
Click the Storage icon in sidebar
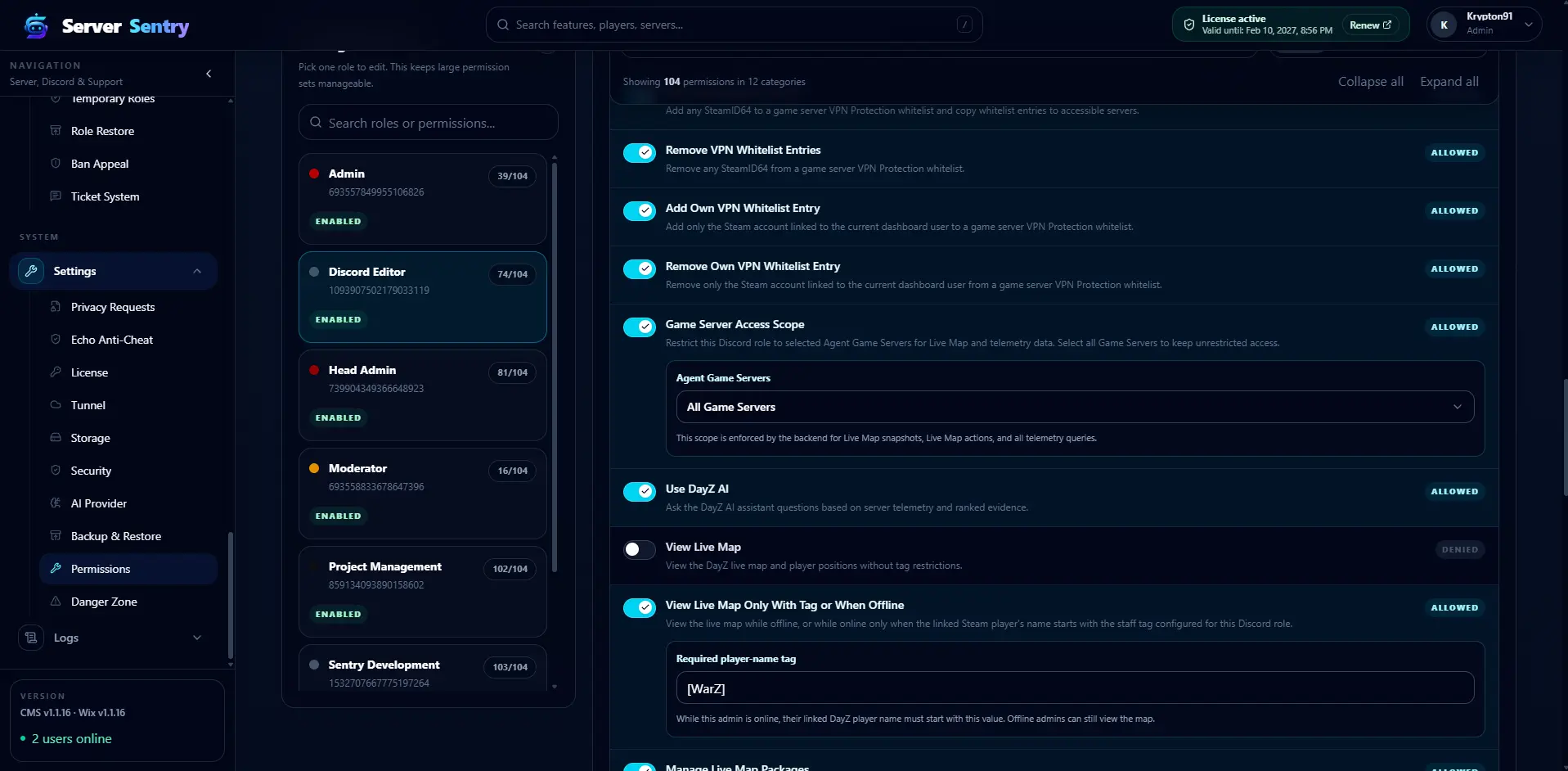pos(56,438)
